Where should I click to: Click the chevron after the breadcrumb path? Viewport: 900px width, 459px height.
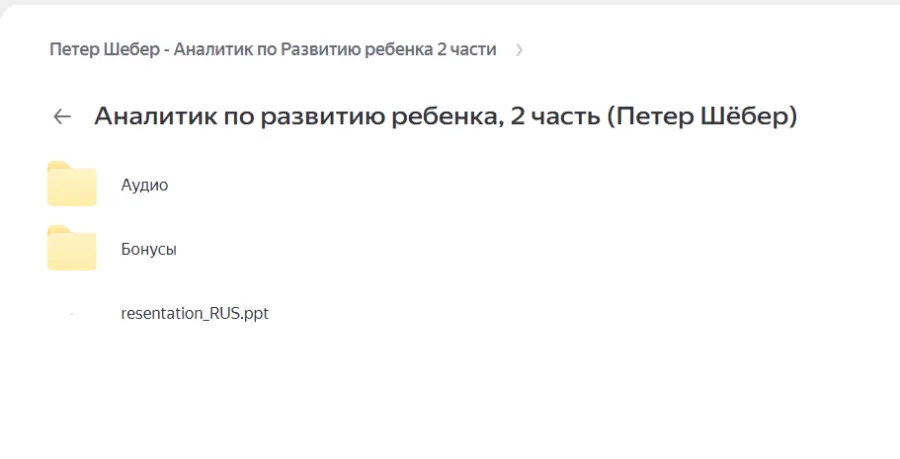click(518, 50)
